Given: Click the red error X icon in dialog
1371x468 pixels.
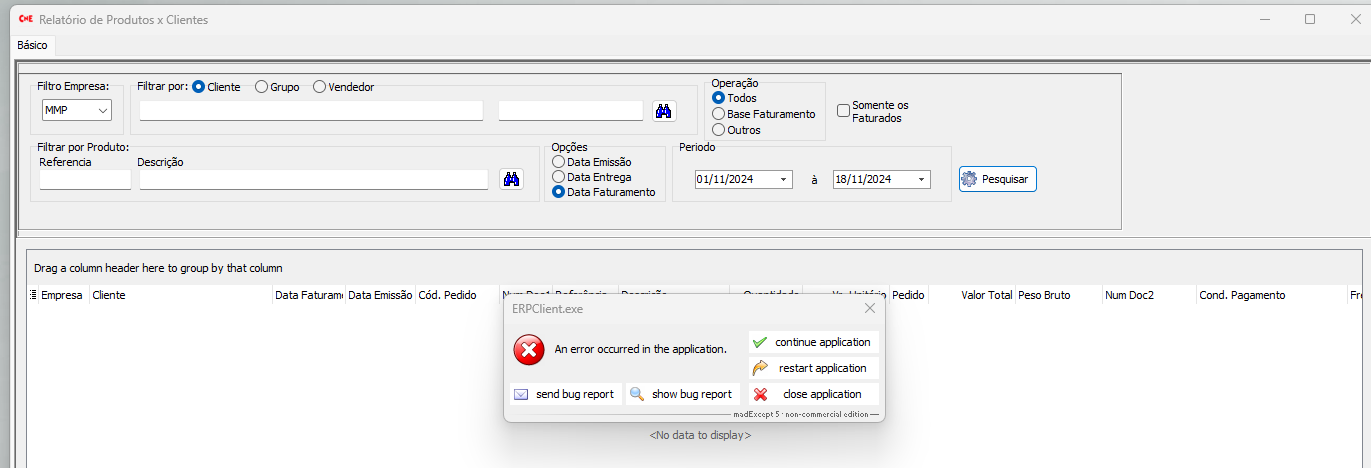Looking at the screenshot, I should point(528,350).
